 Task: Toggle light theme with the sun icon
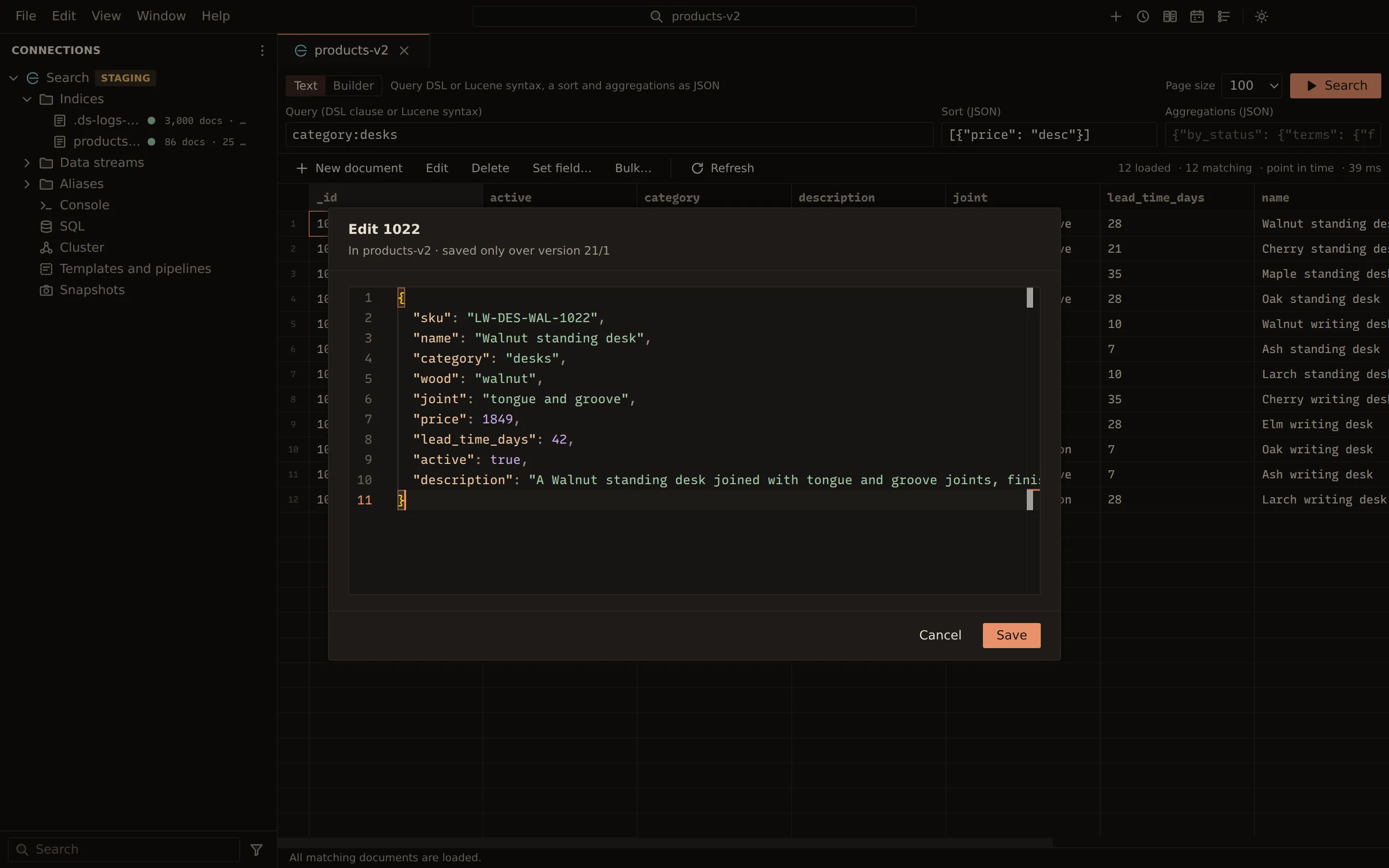1261,16
